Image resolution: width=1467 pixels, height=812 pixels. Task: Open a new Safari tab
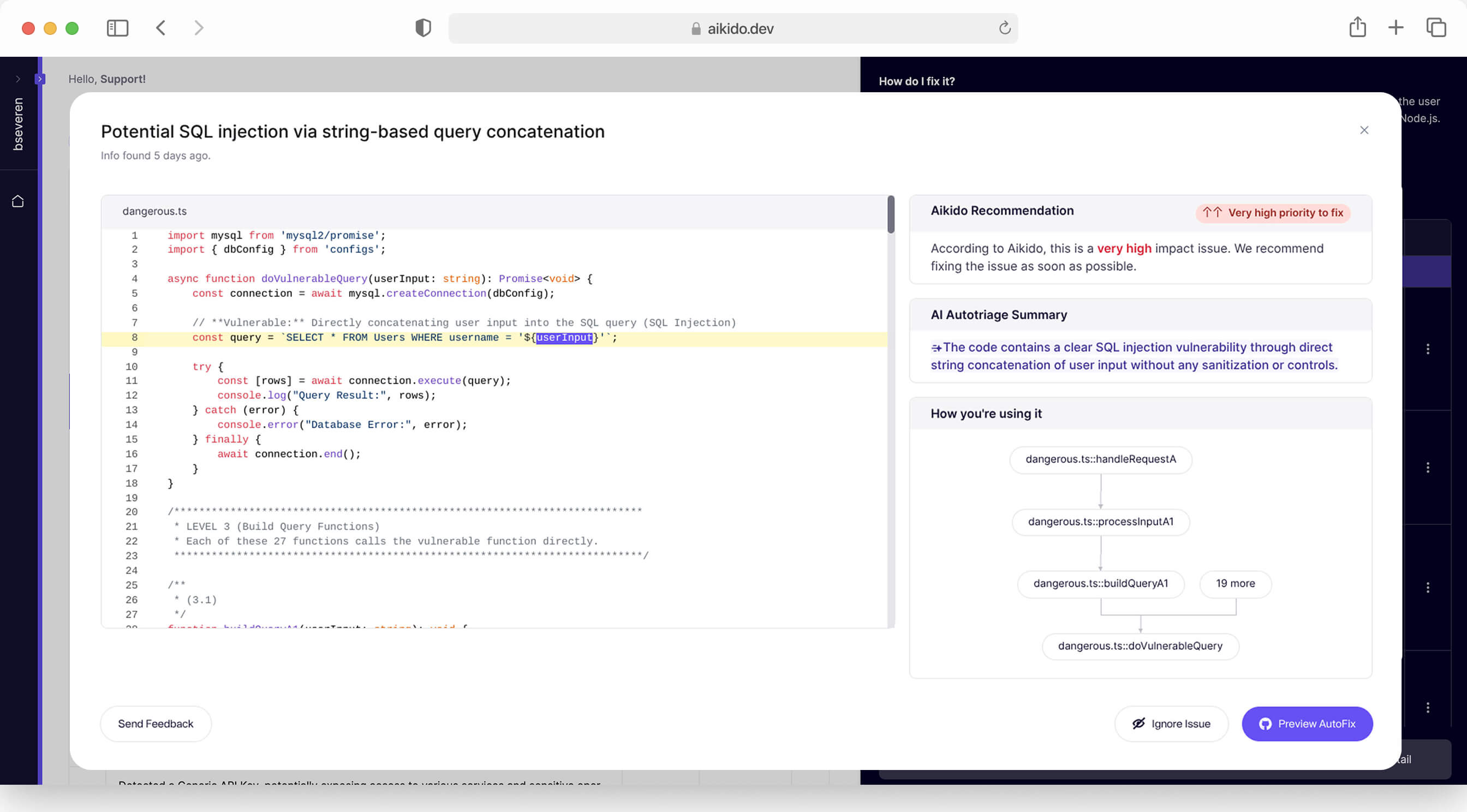pyautogui.click(x=1396, y=27)
